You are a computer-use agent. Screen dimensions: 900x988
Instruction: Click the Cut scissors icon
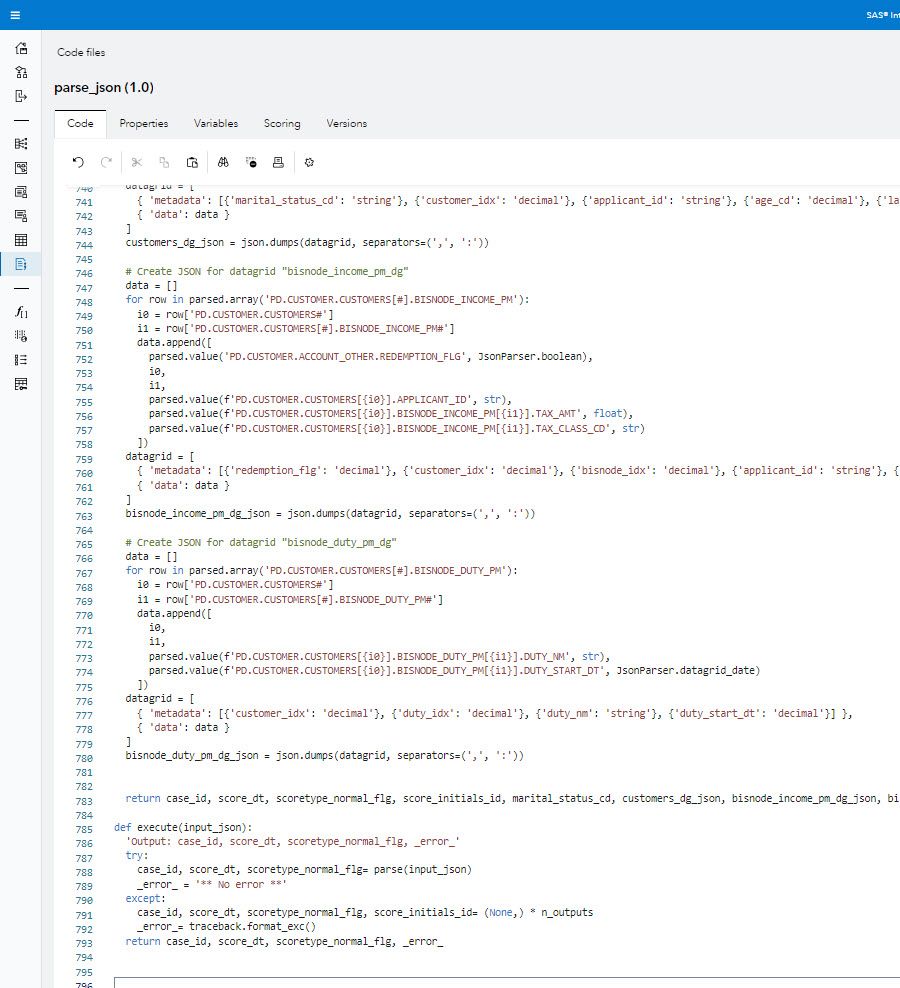pyautogui.click(x=137, y=162)
